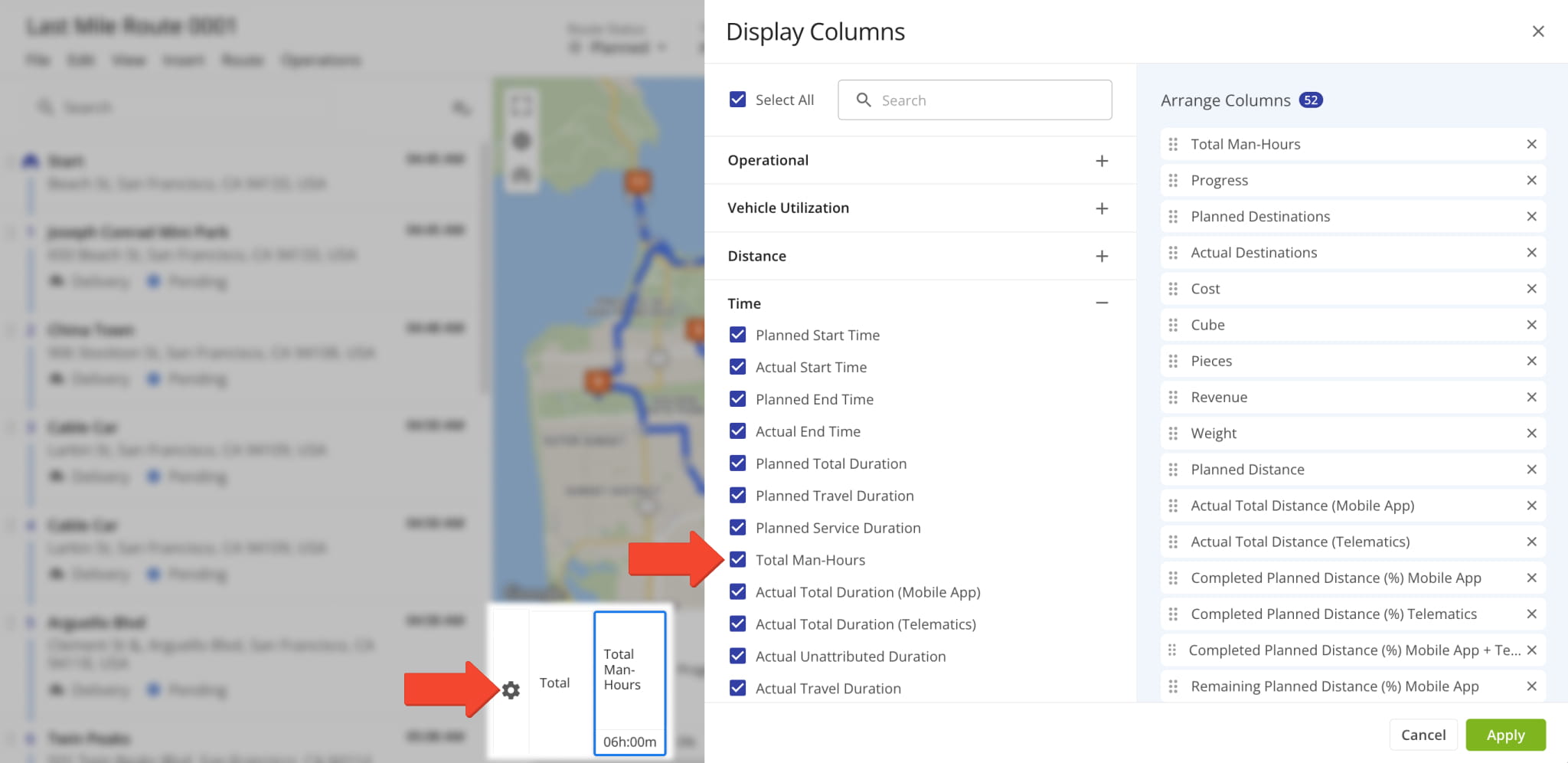
Task: Disable the Planned Start Time column
Action: 738,335
